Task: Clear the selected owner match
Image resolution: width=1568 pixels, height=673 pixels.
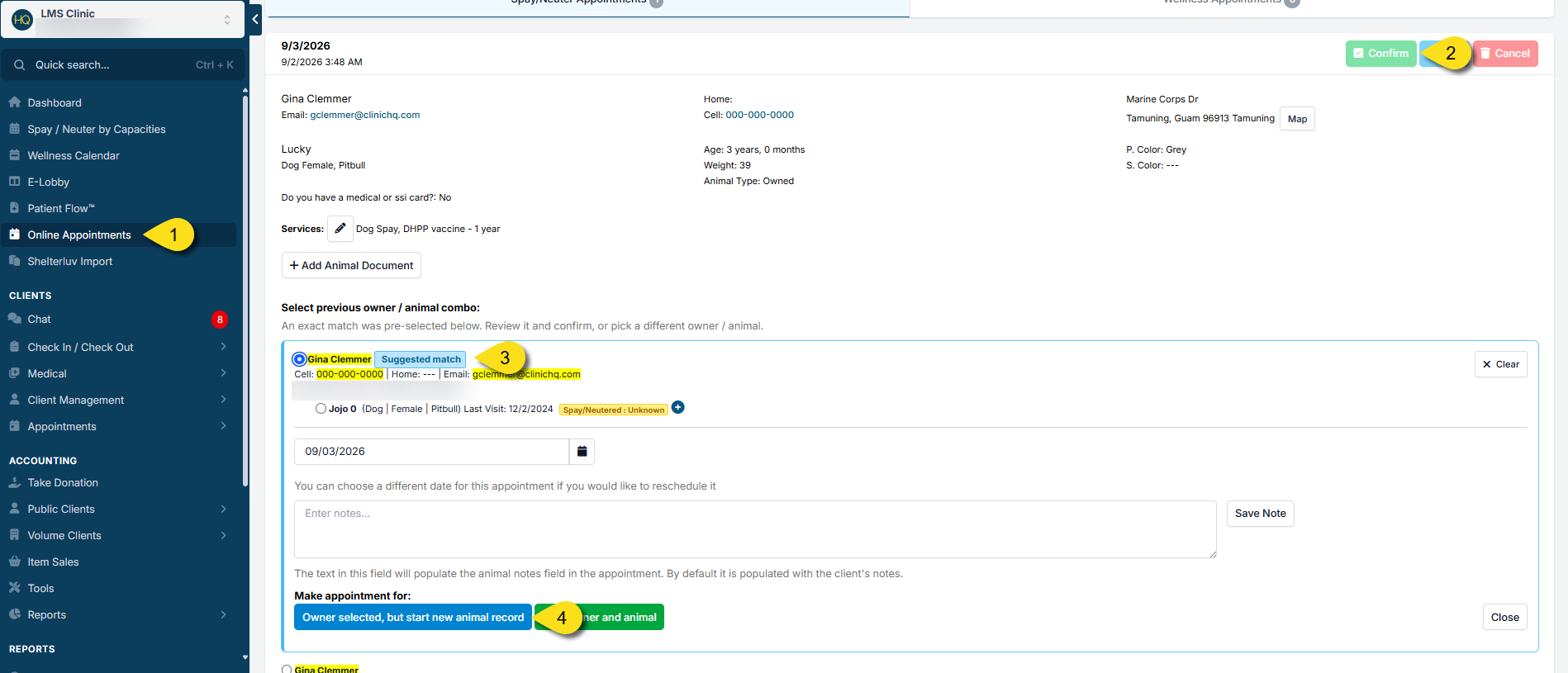Action: (1500, 364)
